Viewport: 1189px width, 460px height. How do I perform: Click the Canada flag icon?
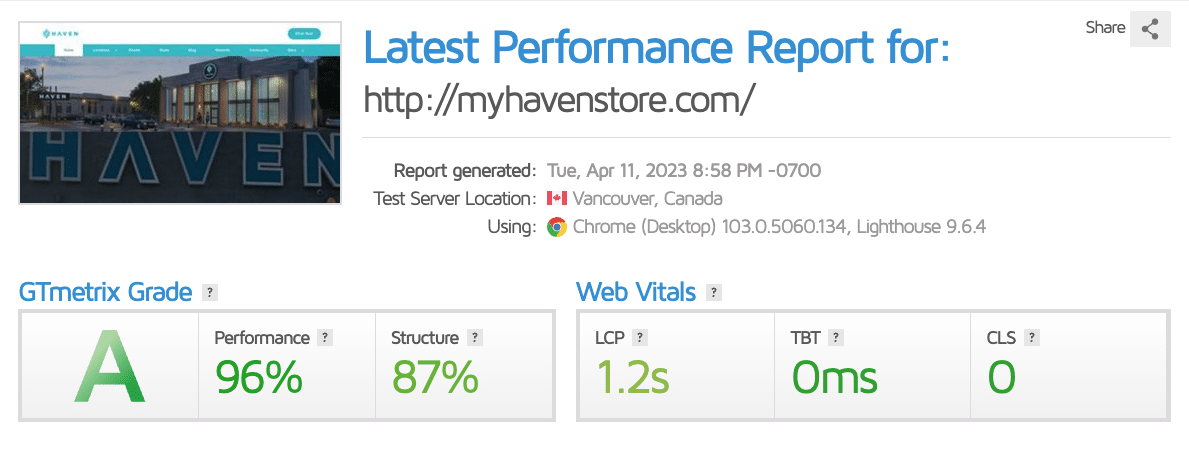click(x=557, y=199)
